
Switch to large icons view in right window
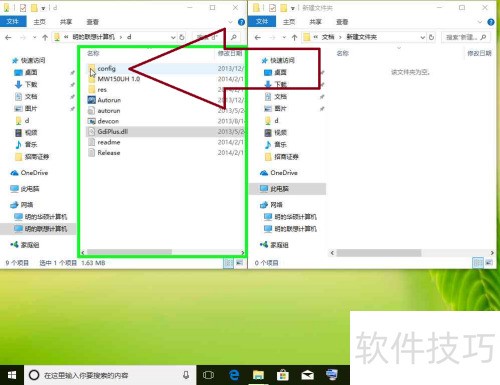coord(489,263)
